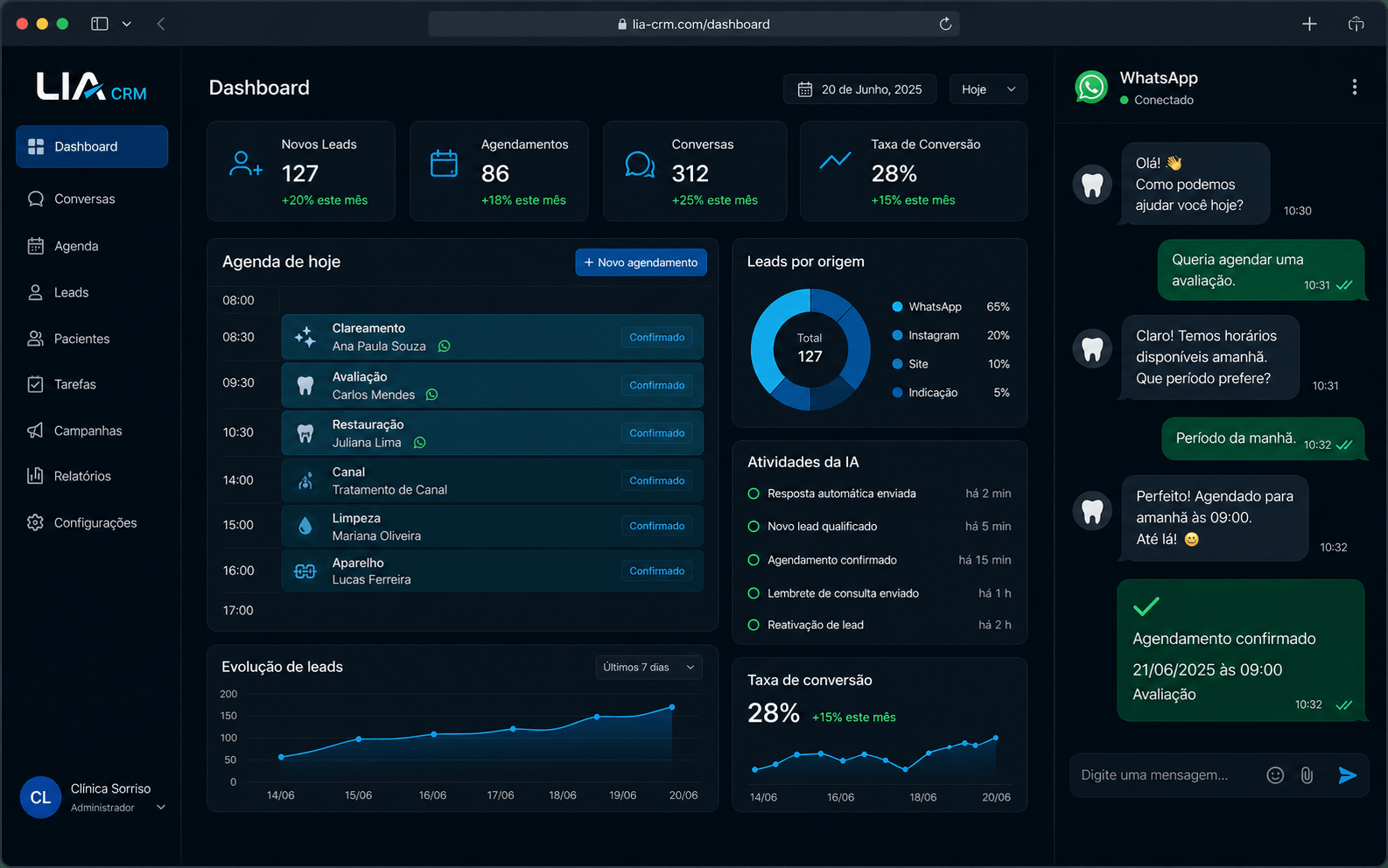Click the tooth icon for Restauração
Screen dimensions: 1388x868
[305, 433]
